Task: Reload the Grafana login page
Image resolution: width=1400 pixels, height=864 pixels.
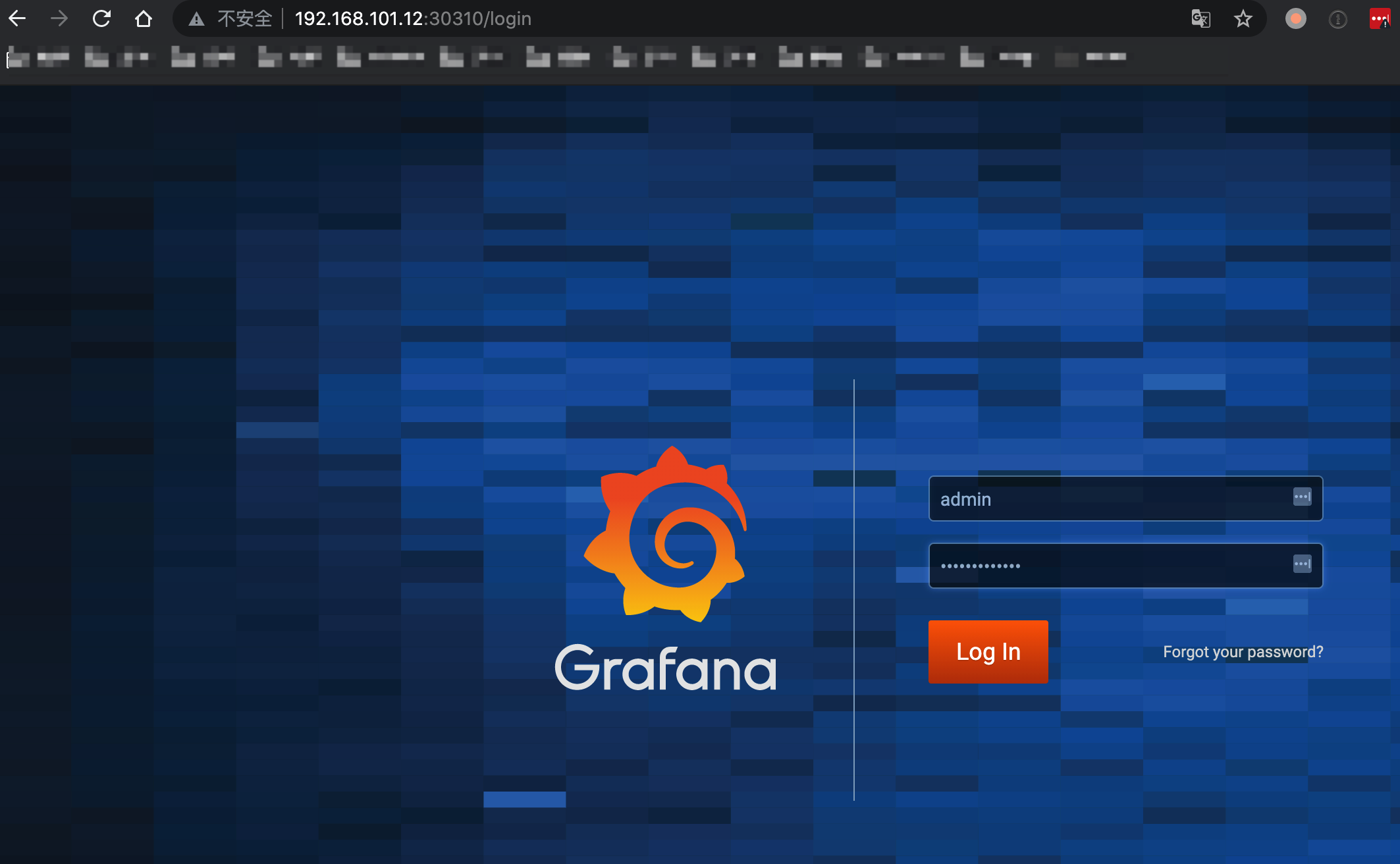Action: tap(101, 18)
